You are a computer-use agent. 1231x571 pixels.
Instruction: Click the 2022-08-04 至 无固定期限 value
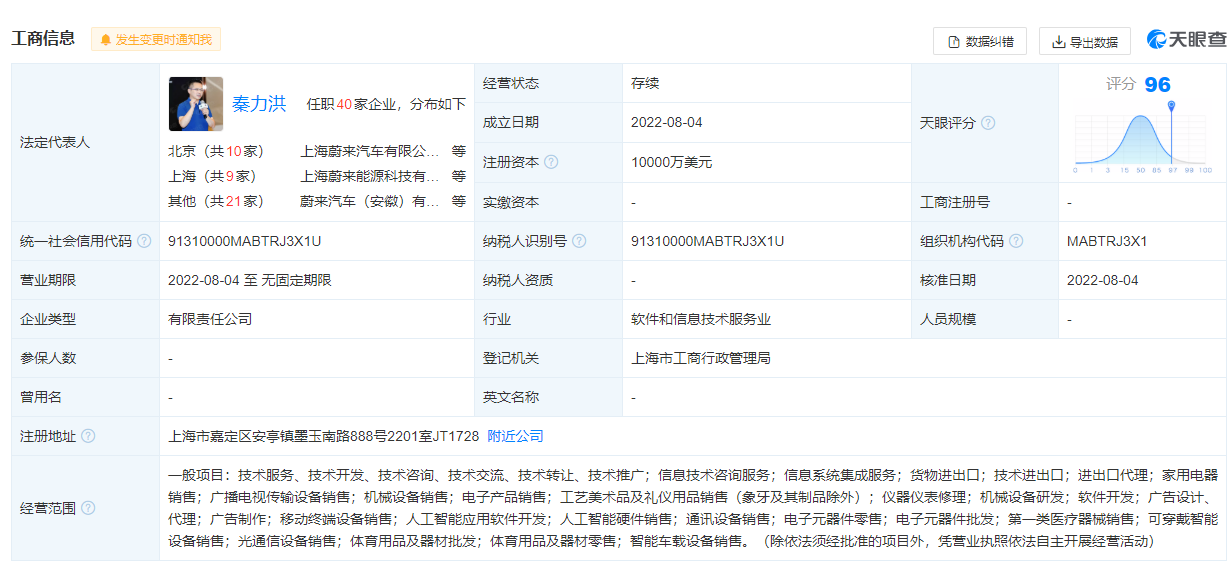point(250,280)
